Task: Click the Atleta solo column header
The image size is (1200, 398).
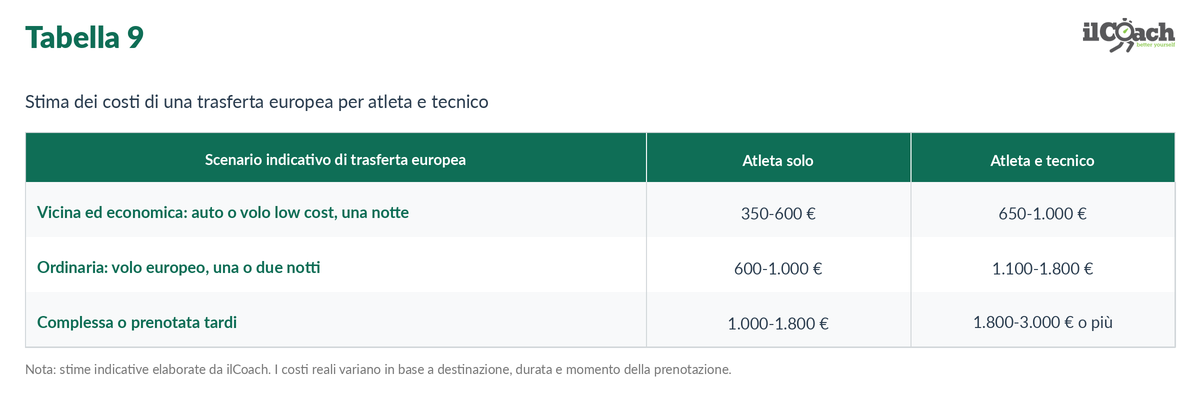Action: pos(778,160)
